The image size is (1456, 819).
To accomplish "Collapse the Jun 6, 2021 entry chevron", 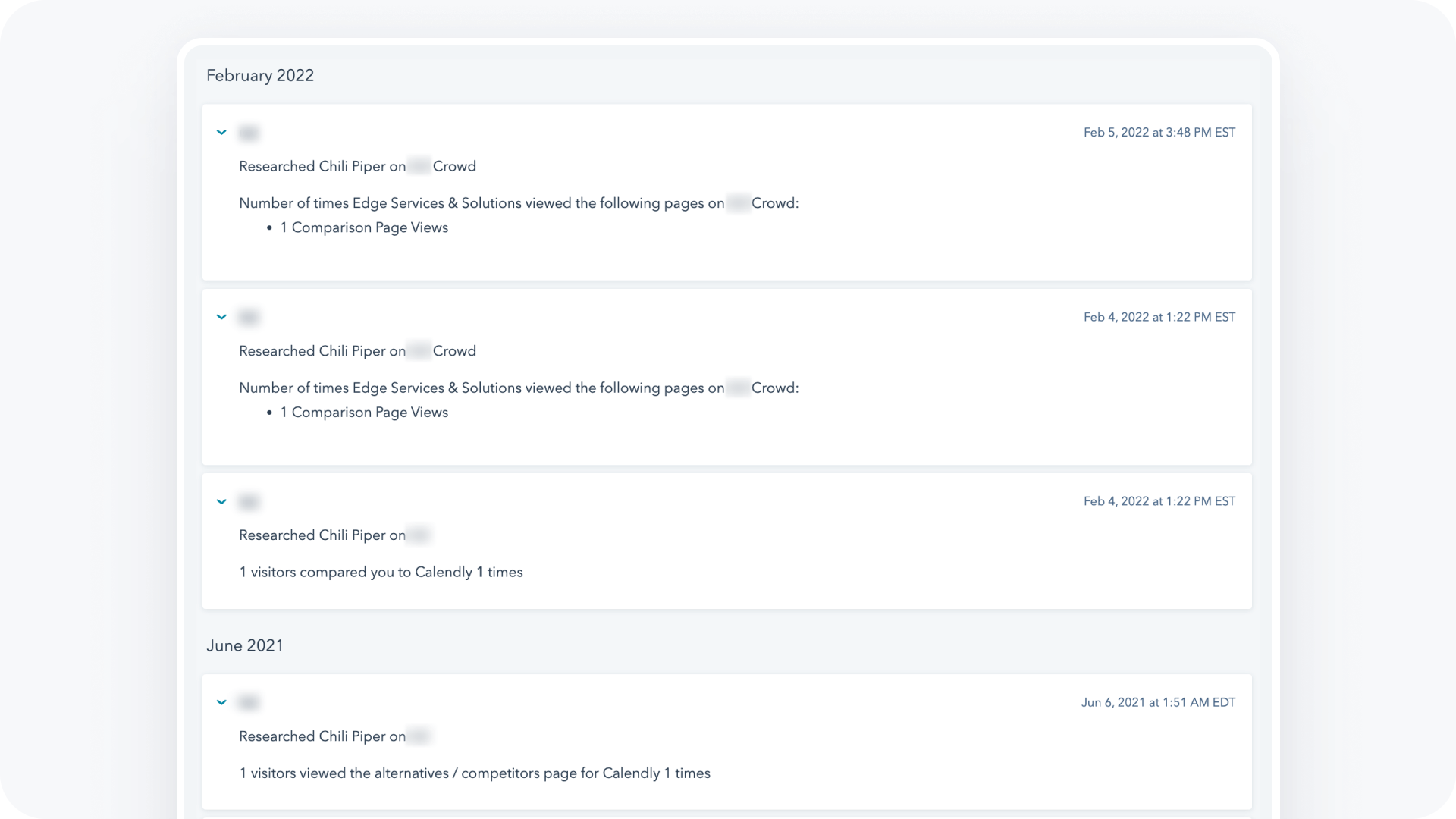I will click(x=221, y=703).
